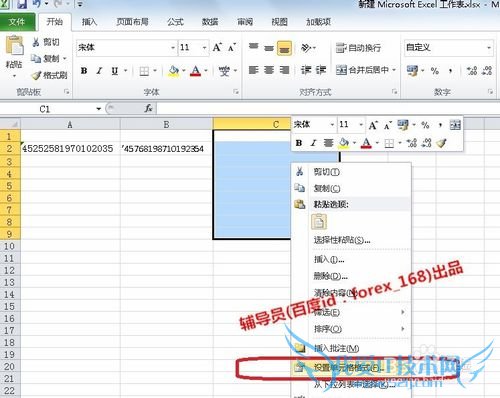Screen dimensions: 500x398
Task: Center text horizontally in ribbon
Action: coord(269,70)
